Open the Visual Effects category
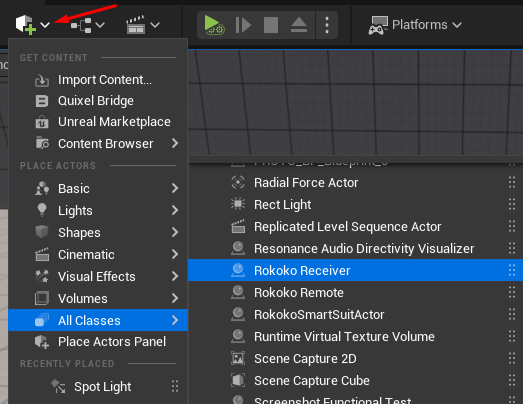The width and height of the screenshot is (523, 404). [x=98, y=277]
